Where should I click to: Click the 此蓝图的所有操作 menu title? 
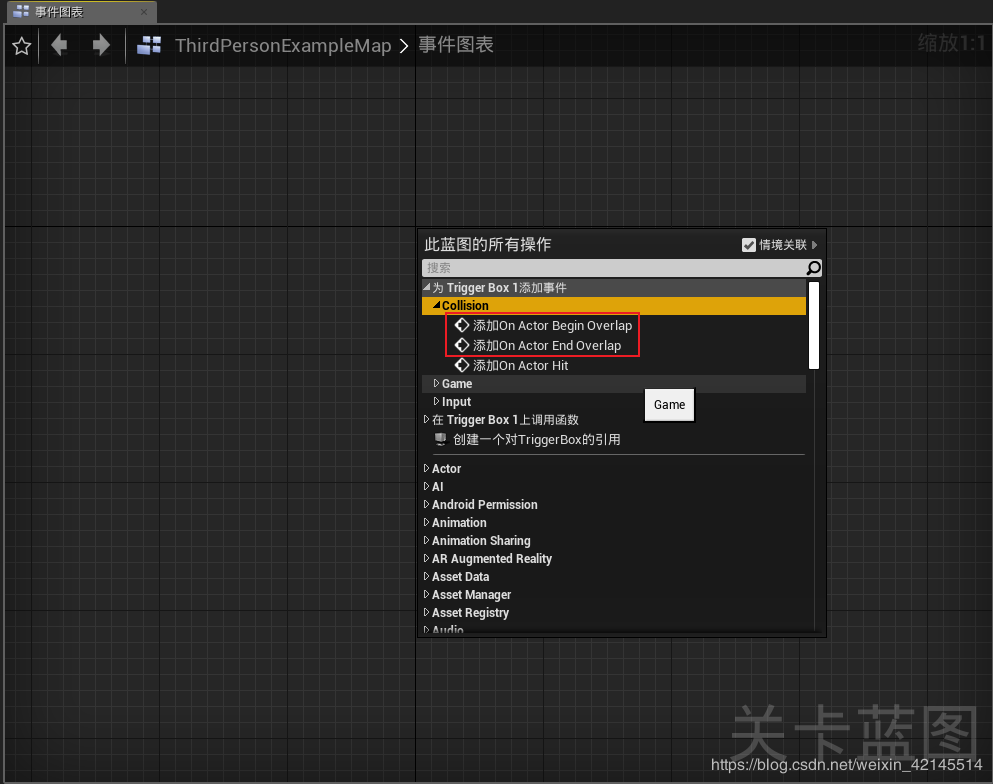pos(488,244)
